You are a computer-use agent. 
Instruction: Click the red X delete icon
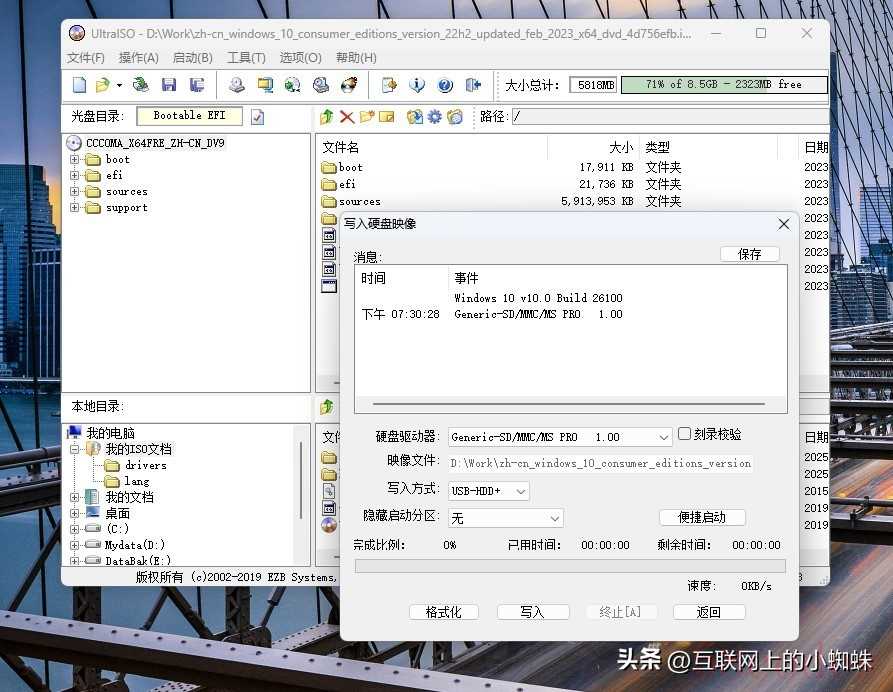tap(347, 117)
